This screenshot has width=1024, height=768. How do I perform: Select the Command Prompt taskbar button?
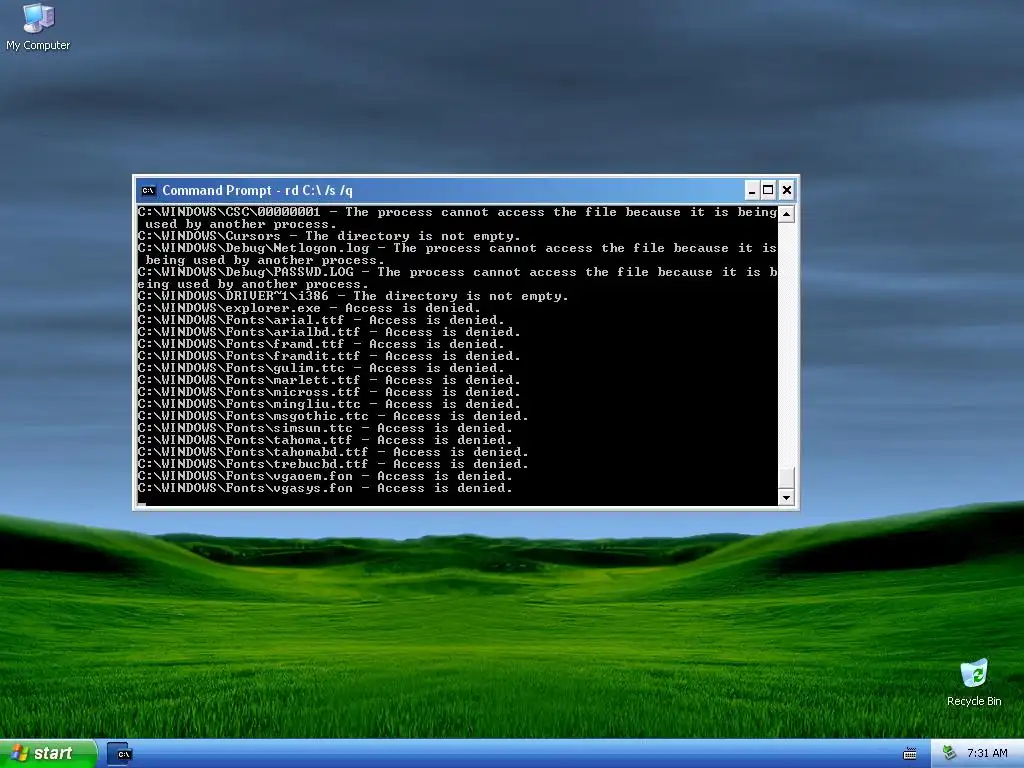point(120,754)
